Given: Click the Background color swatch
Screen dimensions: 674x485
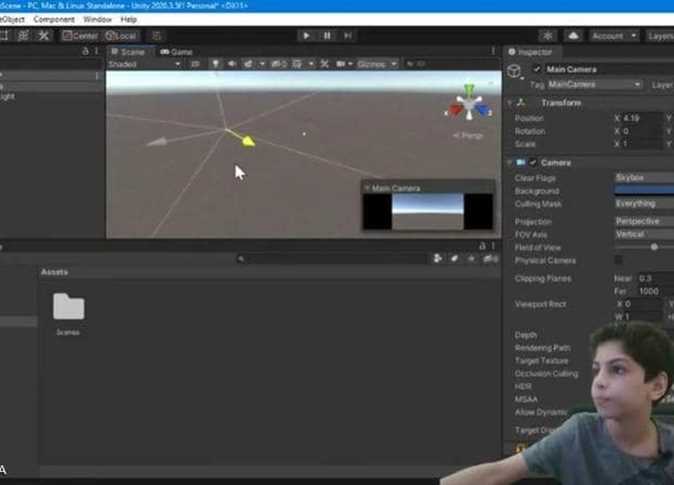Looking at the screenshot, I should click(x=642, y=190).
